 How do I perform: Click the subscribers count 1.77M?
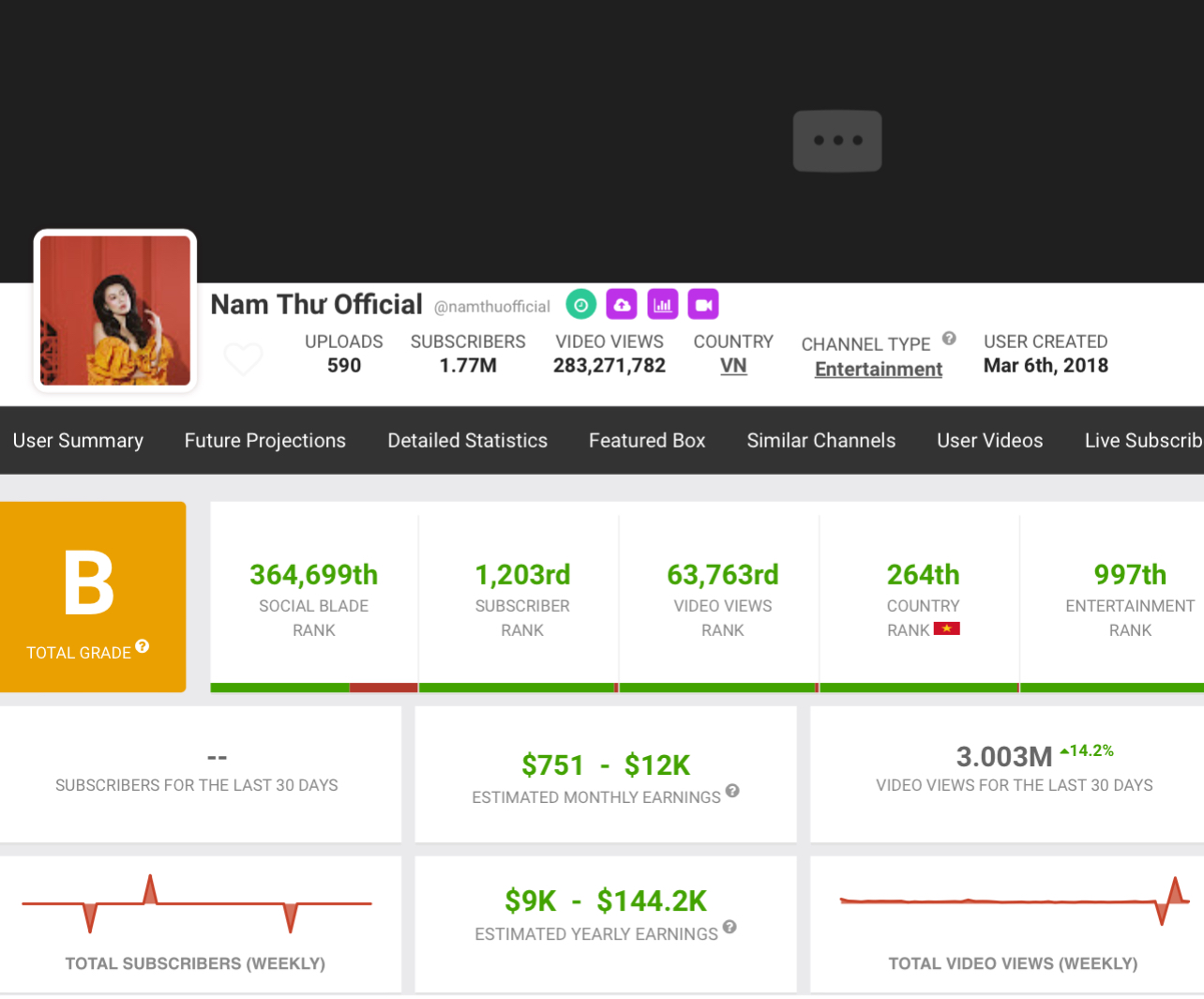468,366
